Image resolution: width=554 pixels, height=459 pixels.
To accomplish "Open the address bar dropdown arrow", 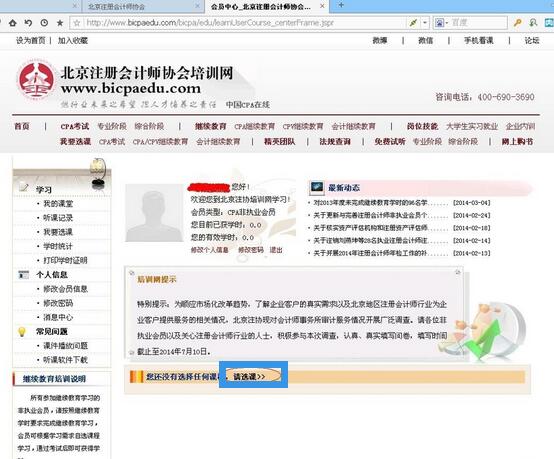I will pyautogui.click(x=425, y=23).
